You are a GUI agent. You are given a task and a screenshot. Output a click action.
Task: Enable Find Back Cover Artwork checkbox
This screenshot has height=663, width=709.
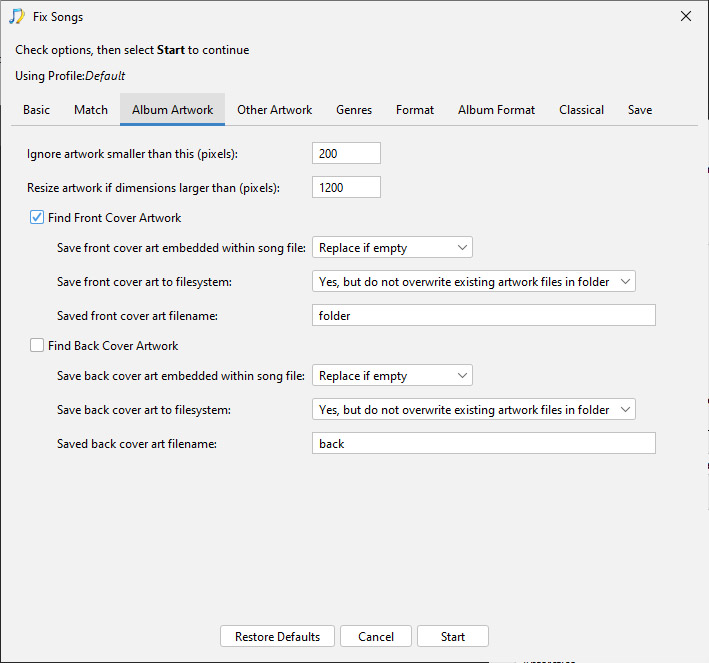pos(37,346)
